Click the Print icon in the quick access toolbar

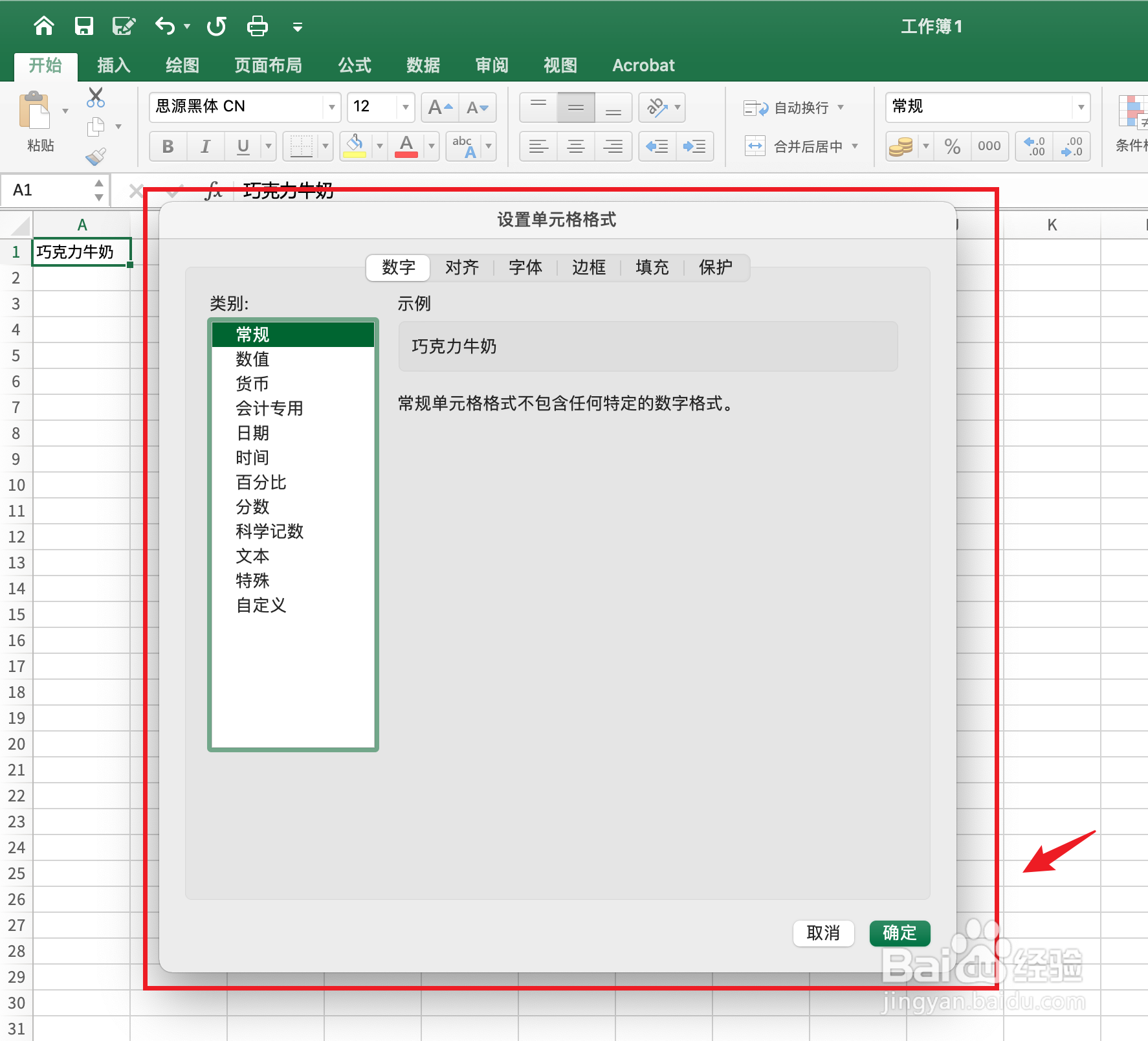point(257,26)
